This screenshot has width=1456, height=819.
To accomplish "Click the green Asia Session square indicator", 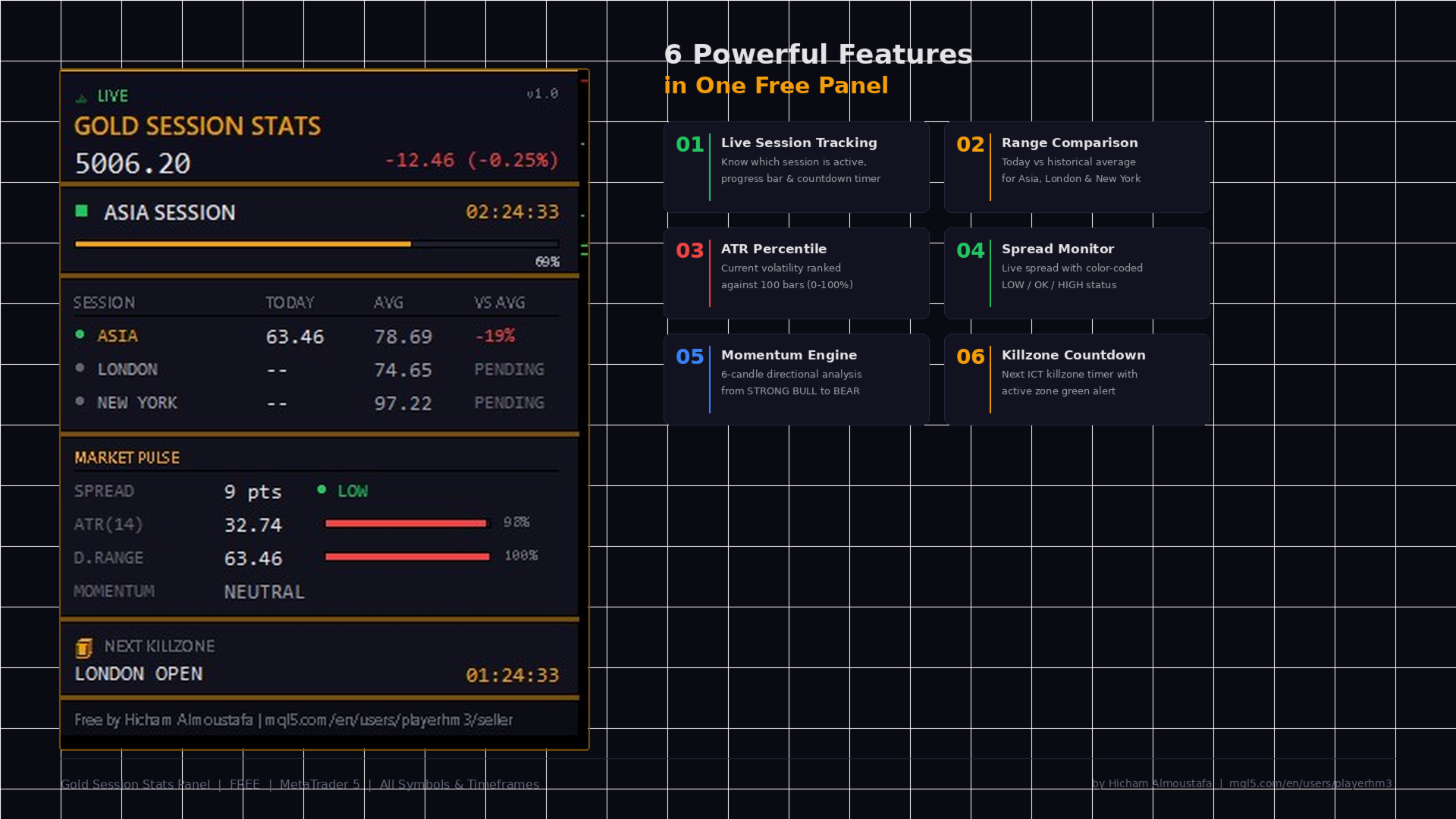I will click(82, 211).
